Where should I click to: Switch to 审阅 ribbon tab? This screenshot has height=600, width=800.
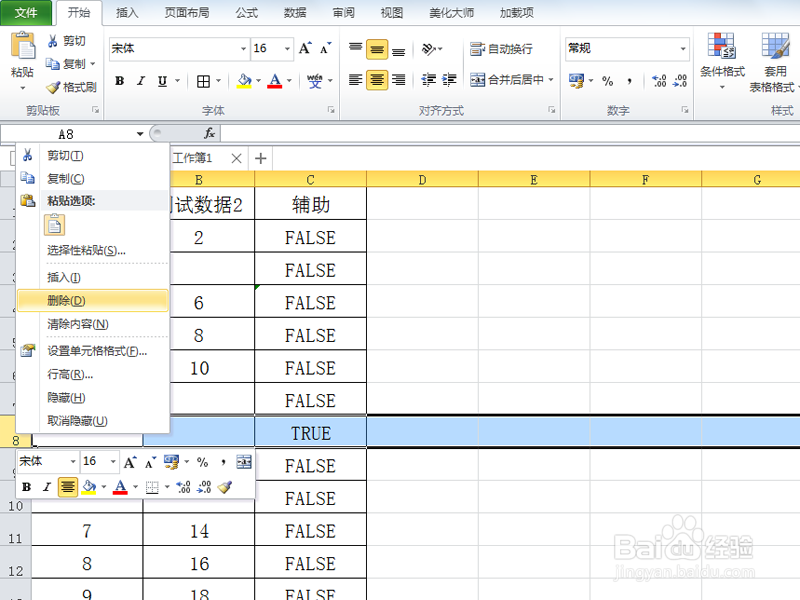pos(343,13)
